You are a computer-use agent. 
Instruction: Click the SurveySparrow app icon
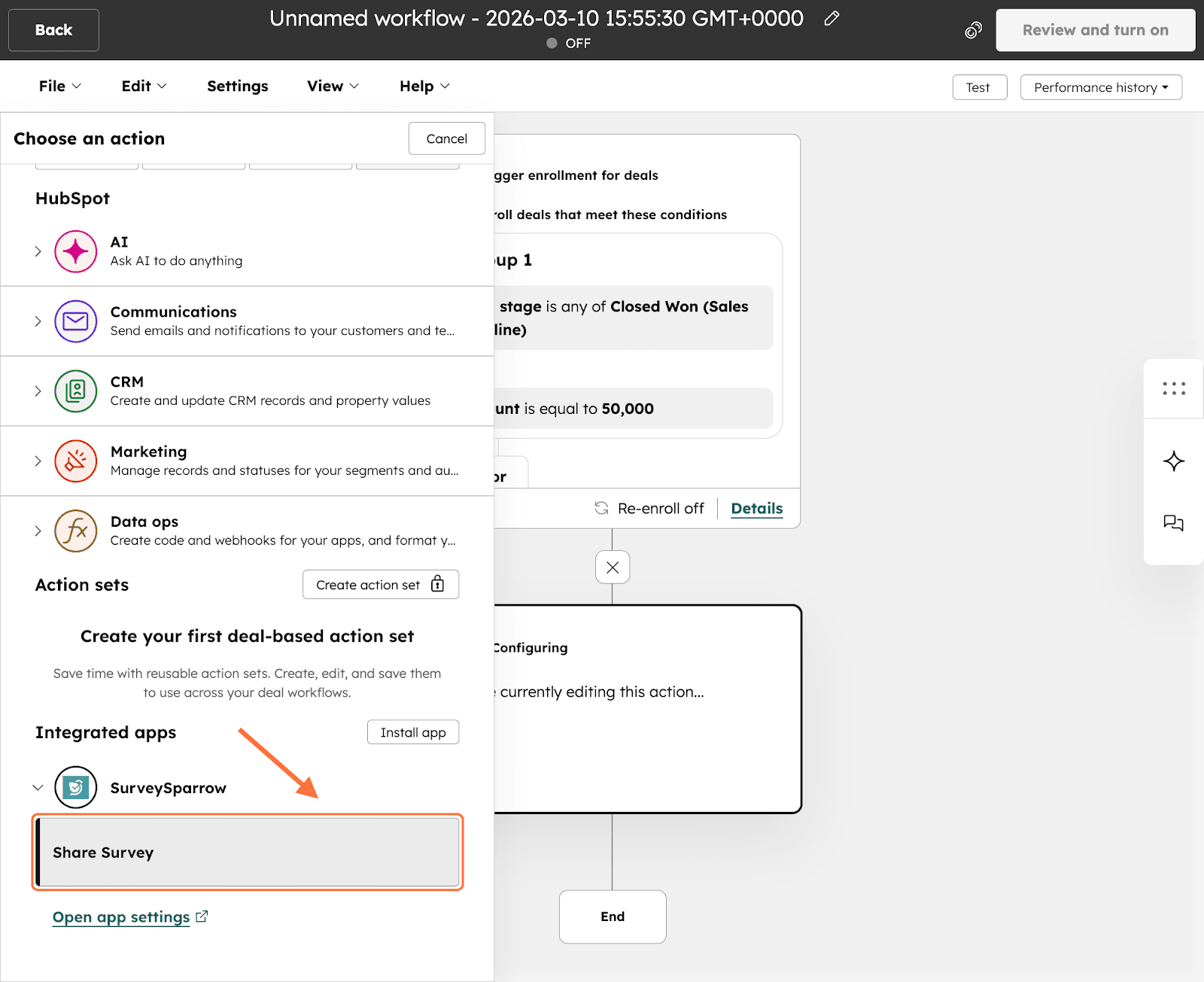(x=75, y=788)
